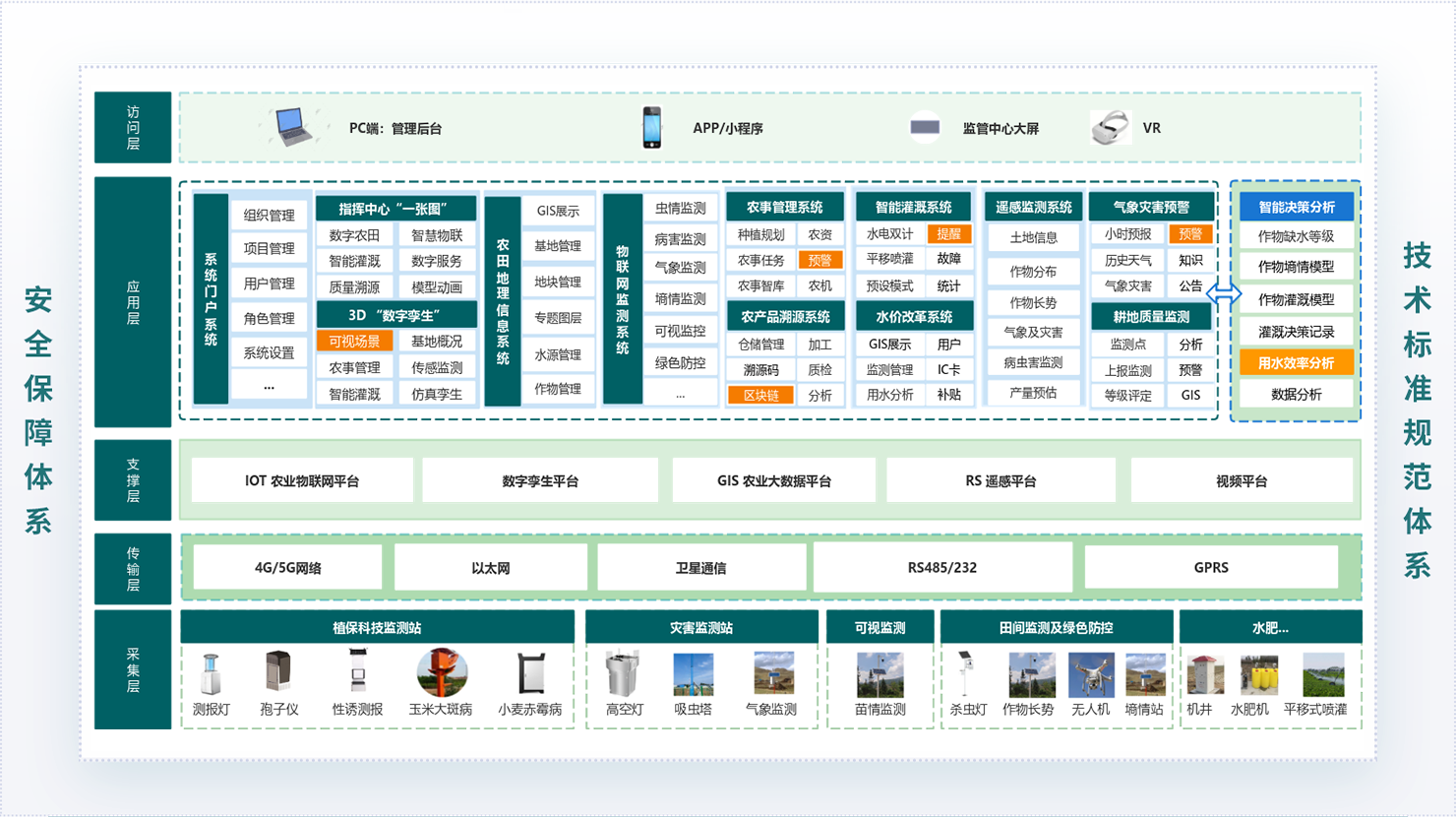Click the APP smartphone icon
The image size is (1456, 817).
click(651, 128)
